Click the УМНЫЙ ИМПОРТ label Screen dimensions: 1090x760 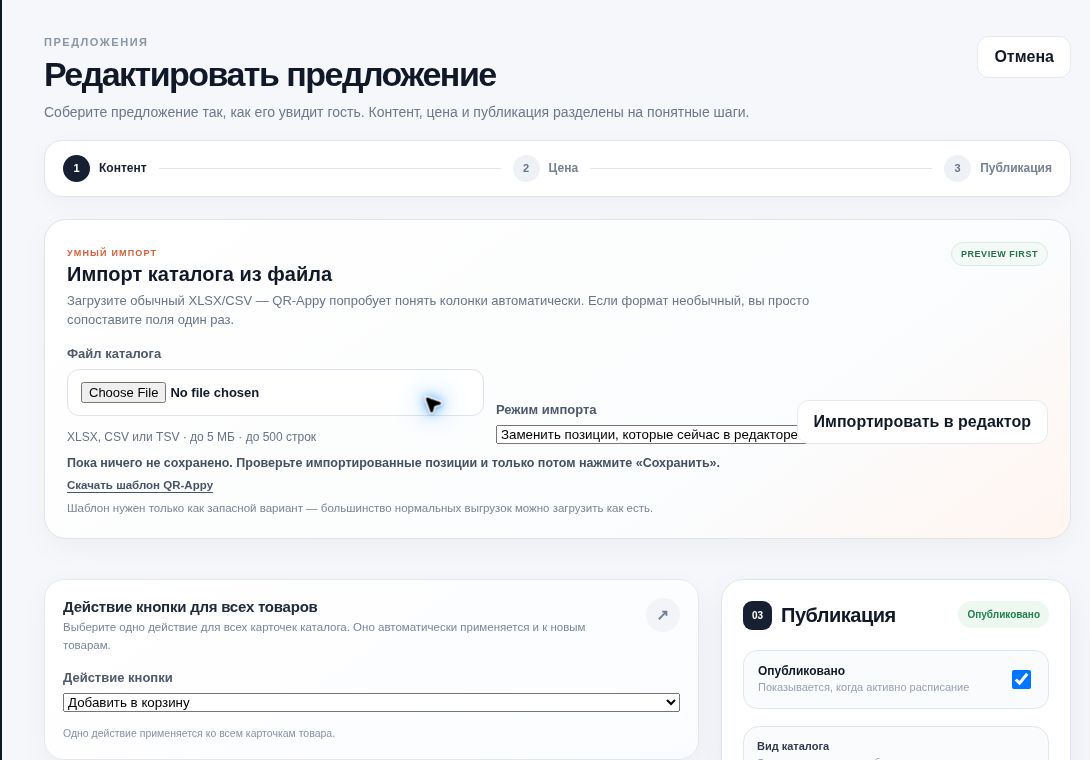[x=112, y=253]
